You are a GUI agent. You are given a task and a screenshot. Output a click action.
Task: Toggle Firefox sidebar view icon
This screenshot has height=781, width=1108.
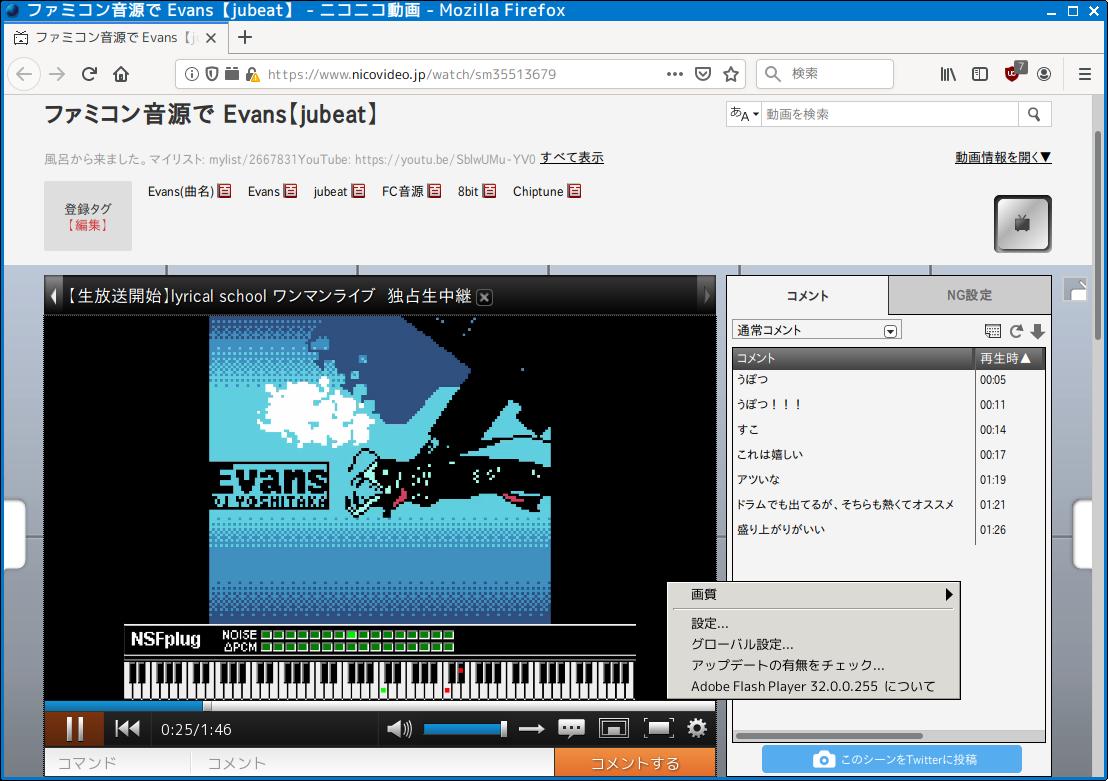(979, 74)
